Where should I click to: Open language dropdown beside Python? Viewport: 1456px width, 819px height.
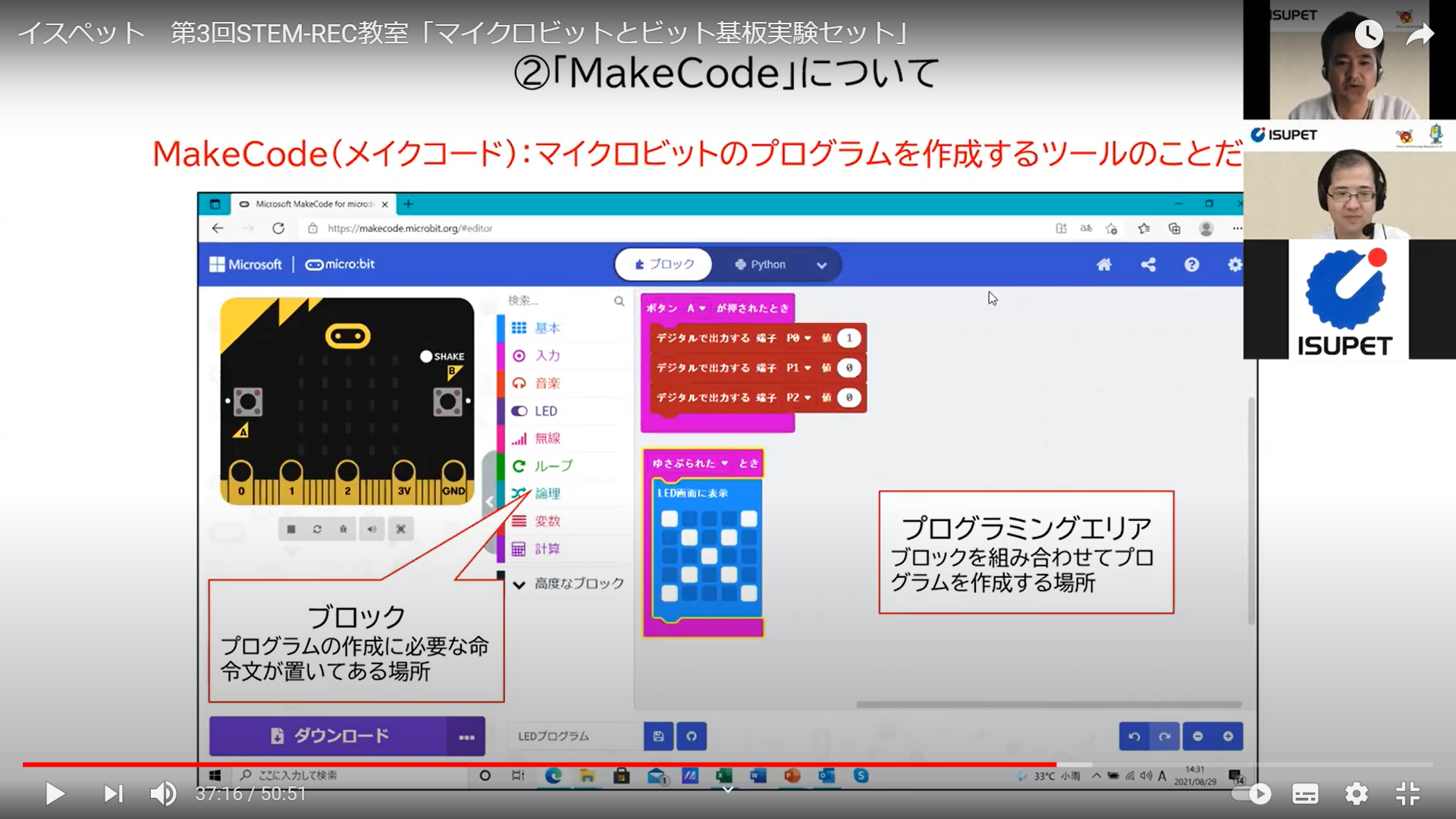coord(821,265)
